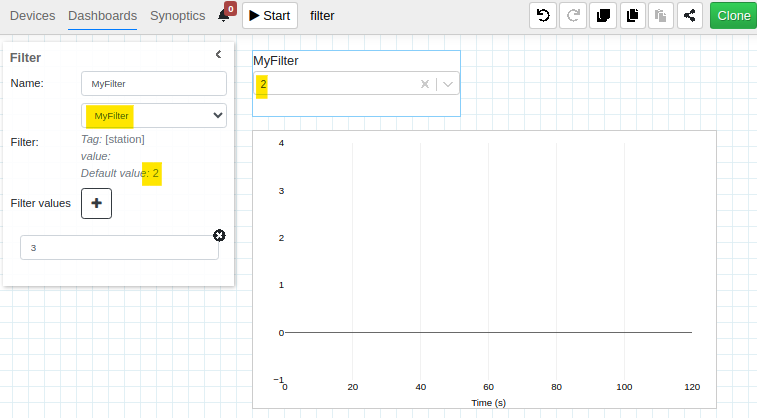
Task: Click the Name input field
Action: coord(154,84)
